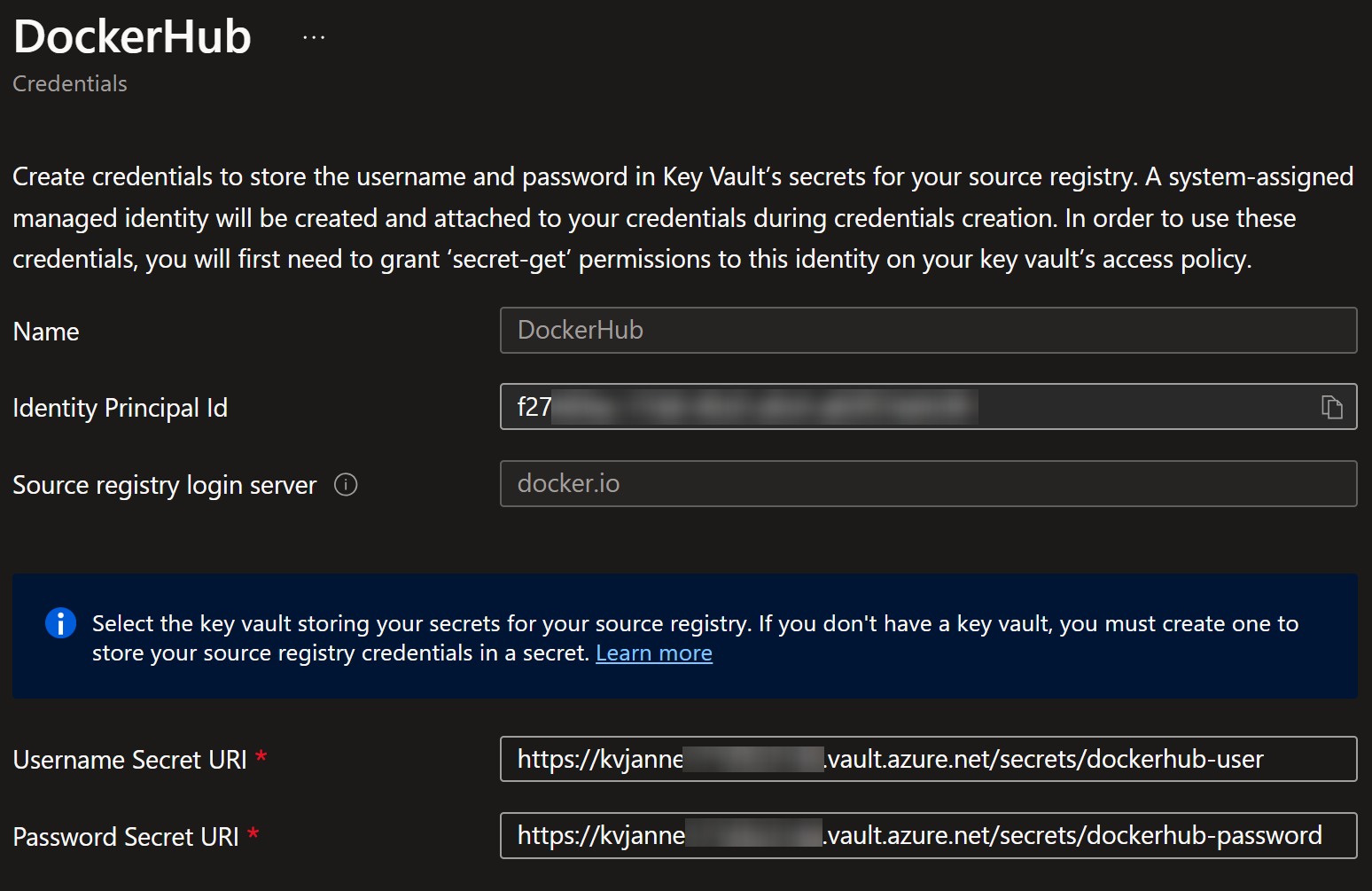This screenshot has width=1372, height=891.
Task: Show info tooltip for Source registry login server
Action: click(346, 485)
